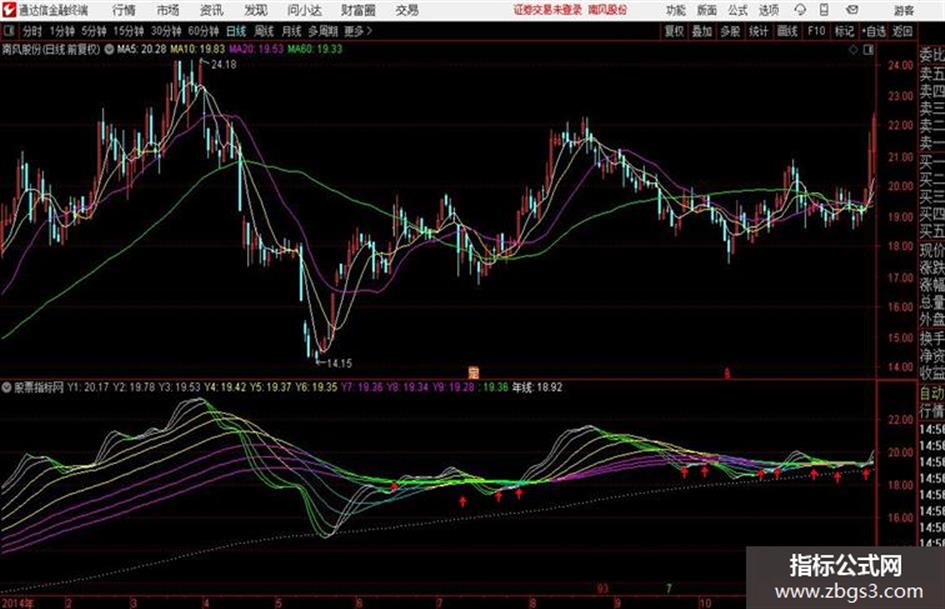The width and height of the screenshot is (945, 609).
Task: Click the 通达信 red logo icon
Action: [x=9, y=10]
